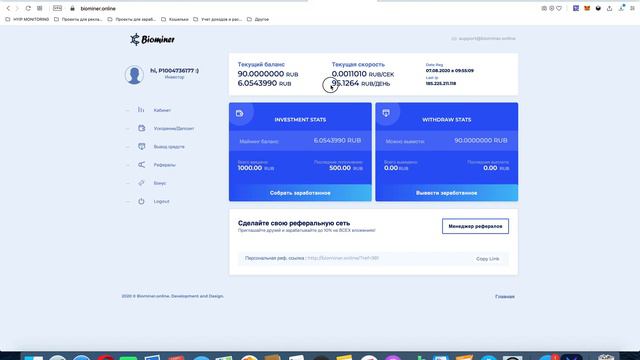The width and height of the screenshot is (640, 360).
Task: Reload the page with refresh icon
Action: tap(28, 8)
